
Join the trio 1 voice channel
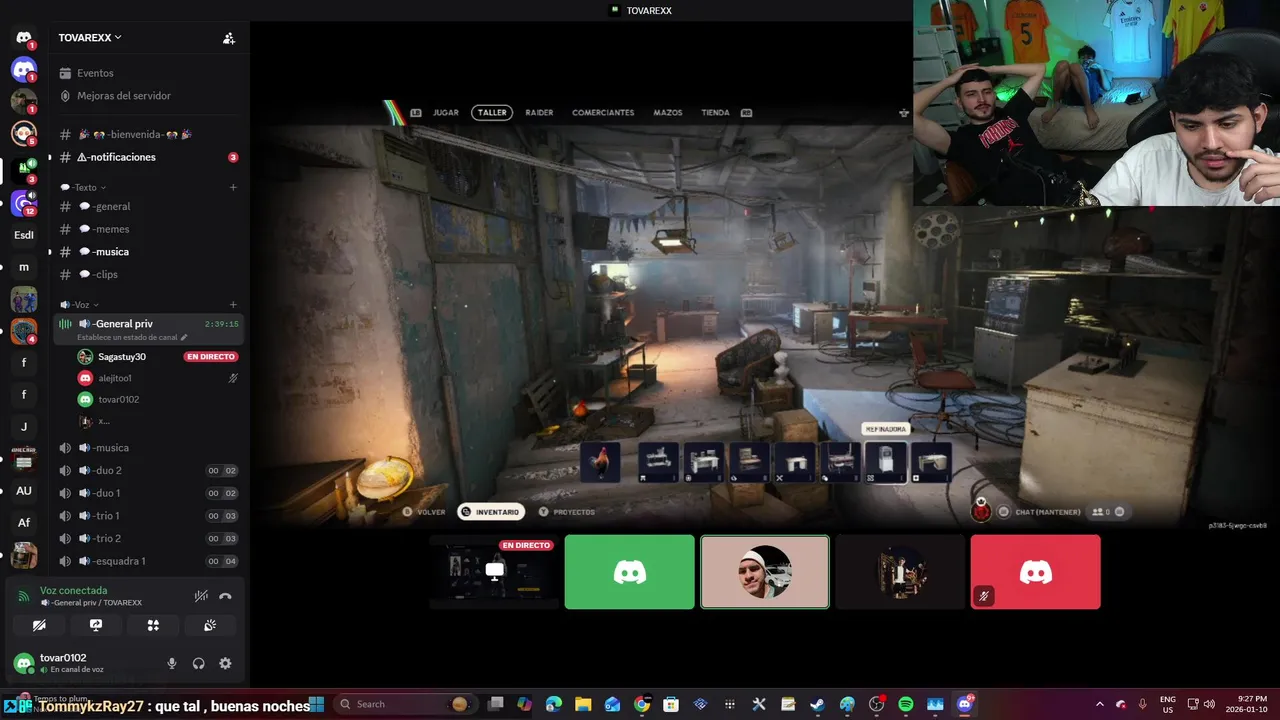150,516
